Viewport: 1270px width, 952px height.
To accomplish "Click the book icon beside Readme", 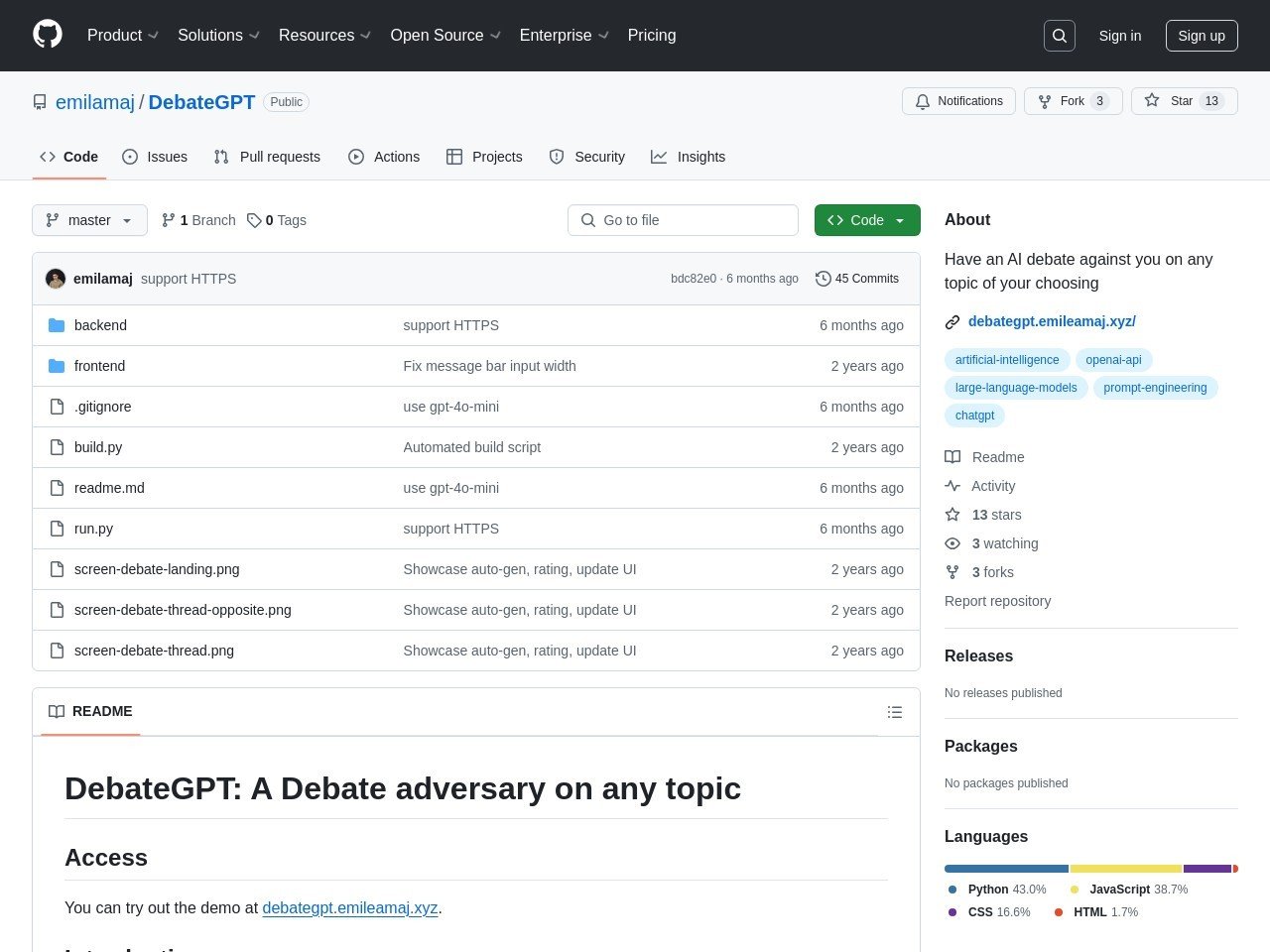I will (x=952, y=457).
